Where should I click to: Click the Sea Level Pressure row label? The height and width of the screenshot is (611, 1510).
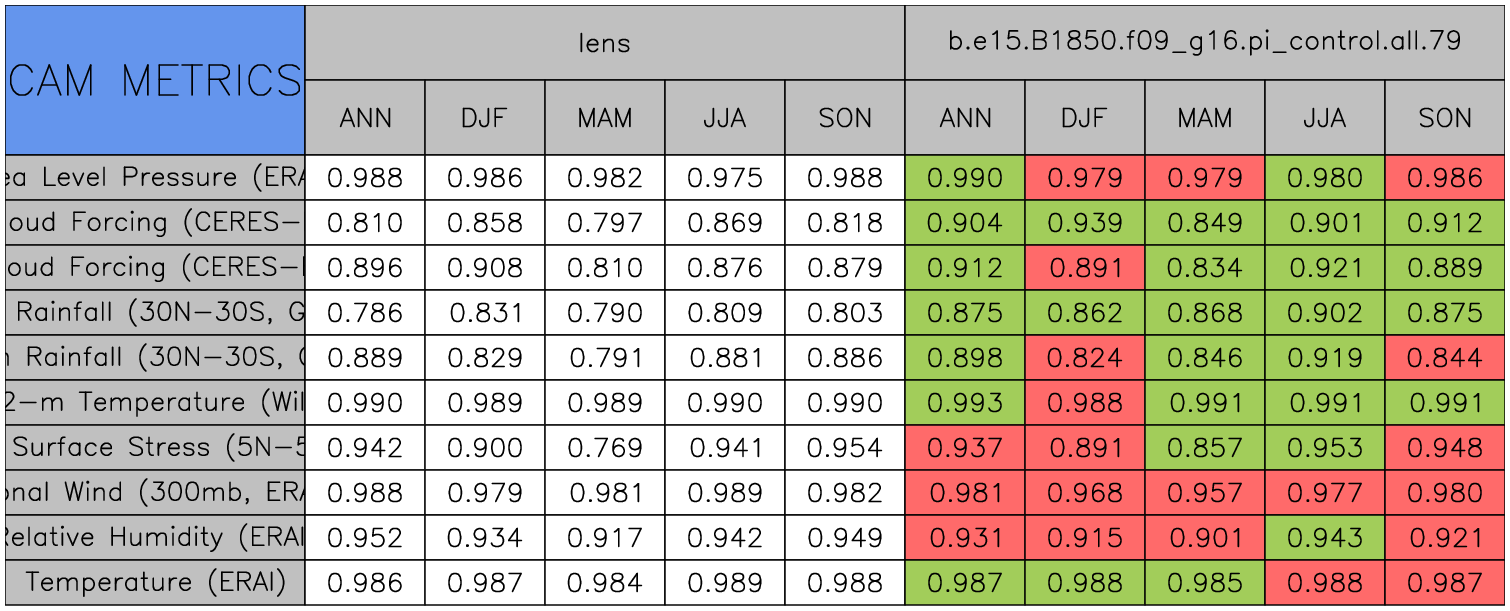click(x=155, y=178)
